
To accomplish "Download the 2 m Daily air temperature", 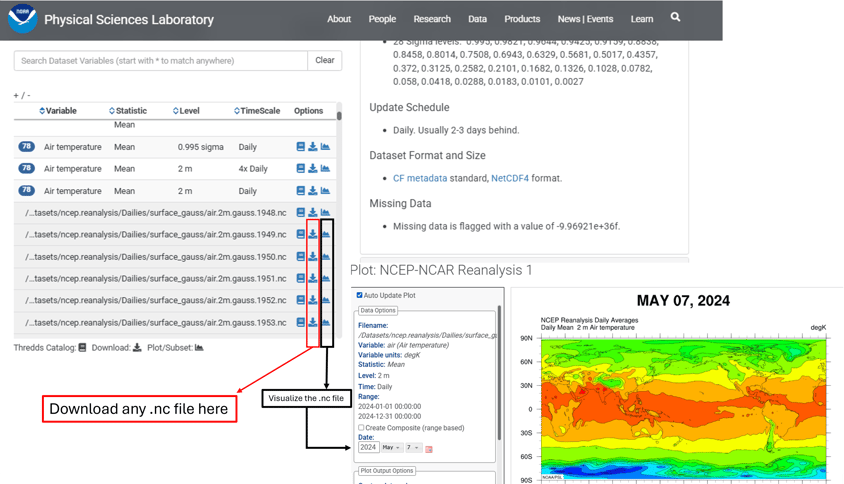I will click(x=313, y=191).
